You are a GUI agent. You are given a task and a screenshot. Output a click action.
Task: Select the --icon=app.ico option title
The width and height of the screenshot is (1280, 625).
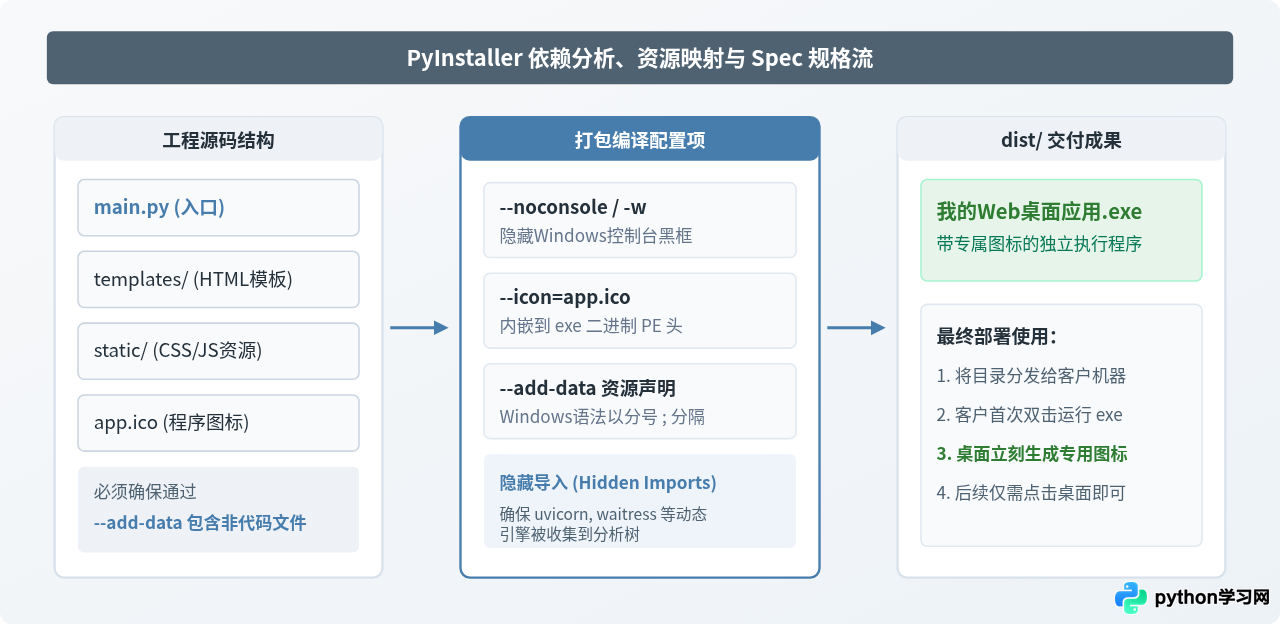point(565,297)
